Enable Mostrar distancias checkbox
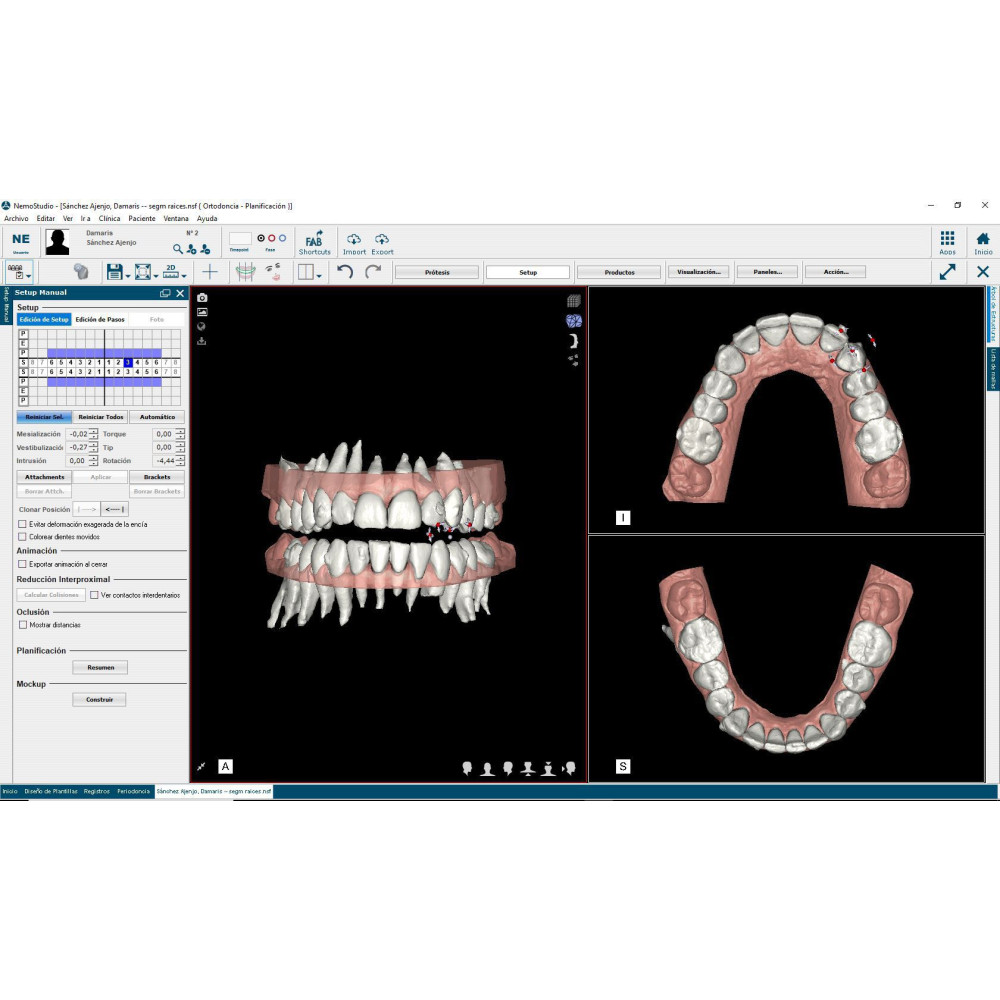Viewport: 1000px width, 1000px height. 23,625
